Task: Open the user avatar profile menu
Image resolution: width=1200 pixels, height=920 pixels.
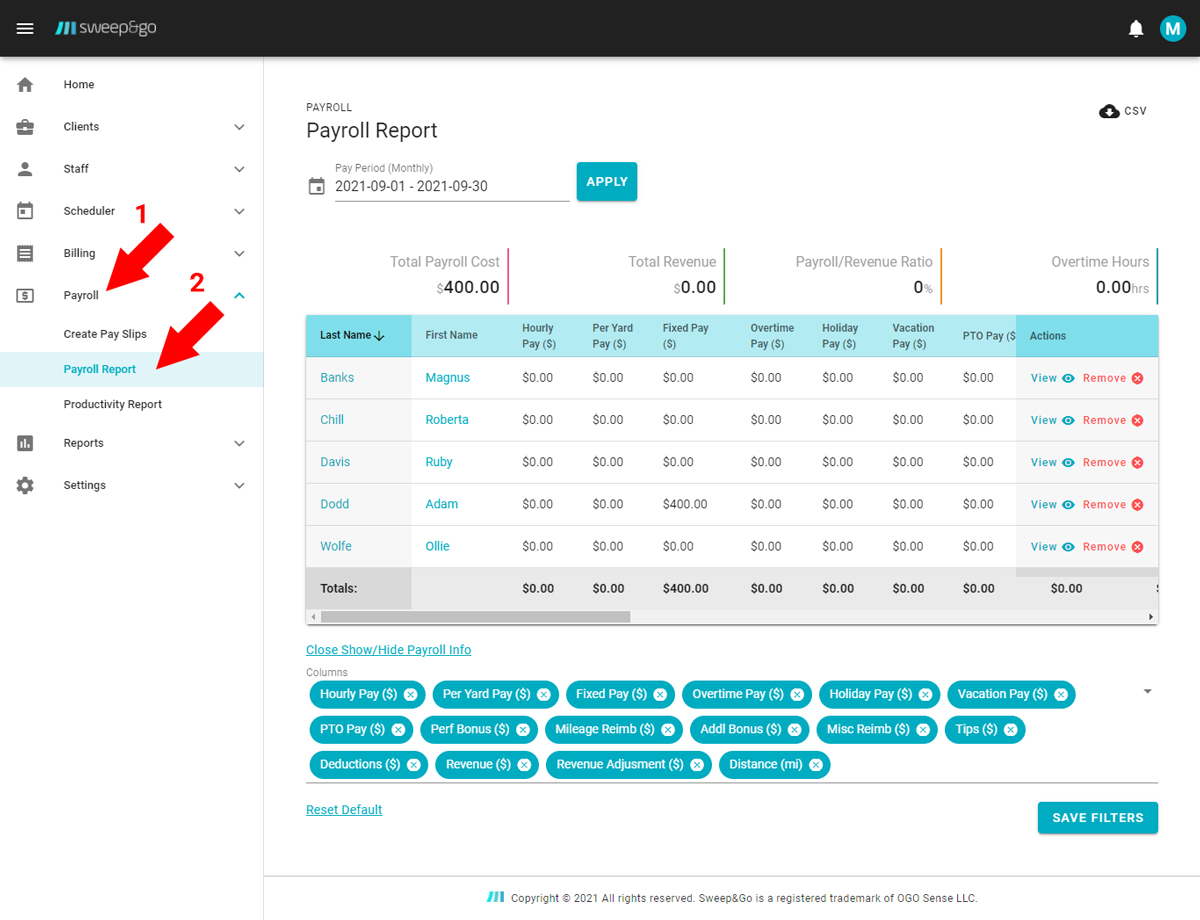Action: [x=1172, y=28]
